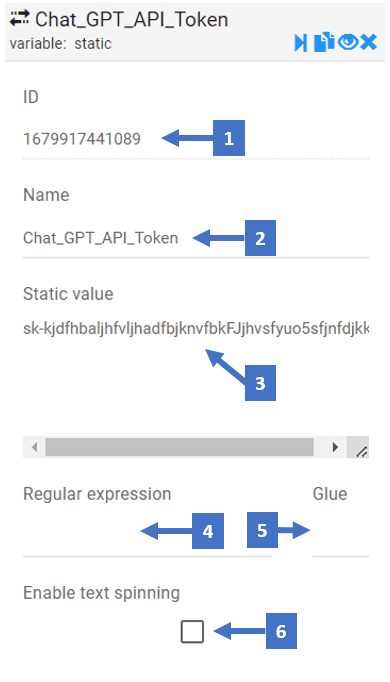Screen dimensions: 390x682
Task: Click the text area resize handle
Action: [358, 447]
